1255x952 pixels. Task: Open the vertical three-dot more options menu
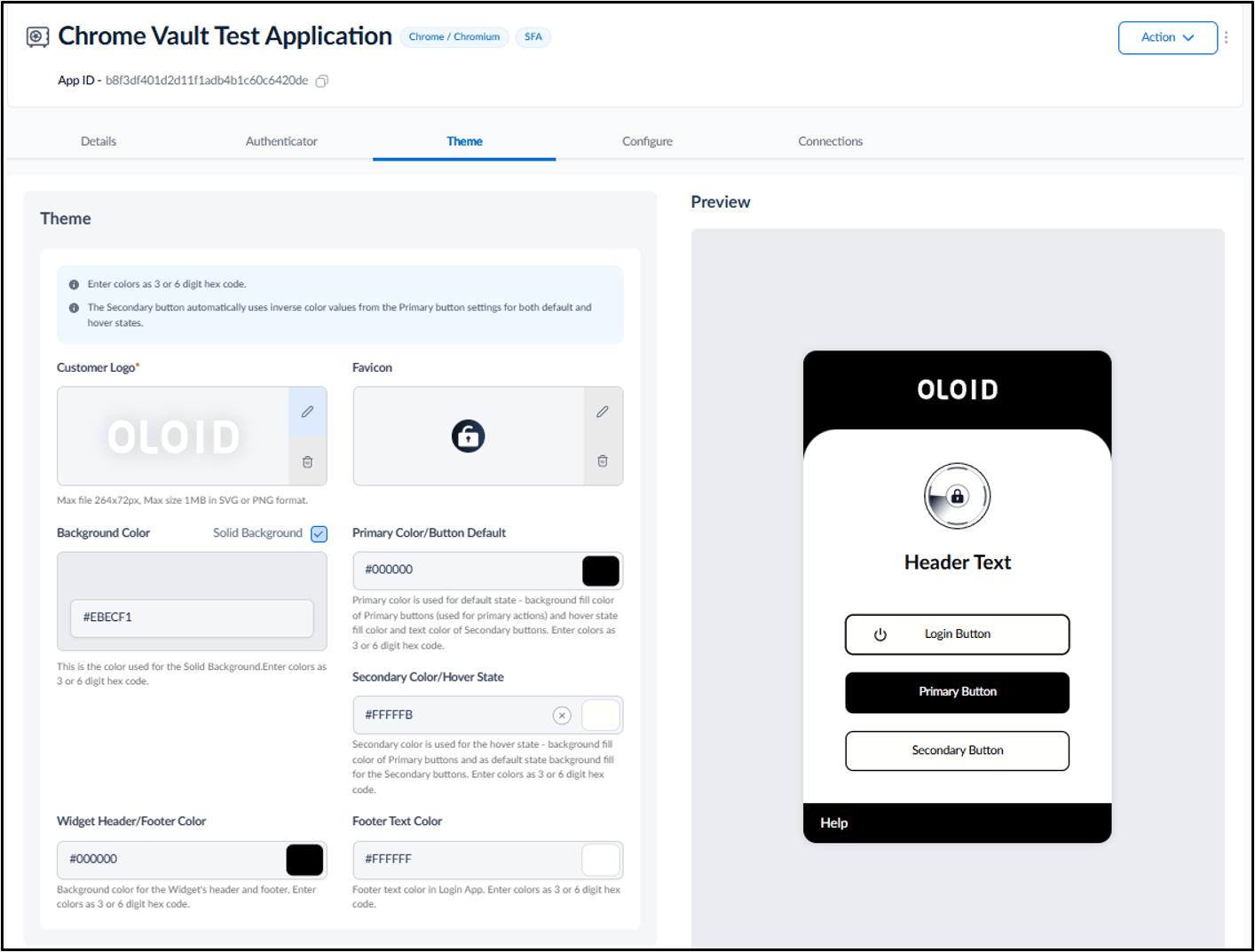[1226, 37]
